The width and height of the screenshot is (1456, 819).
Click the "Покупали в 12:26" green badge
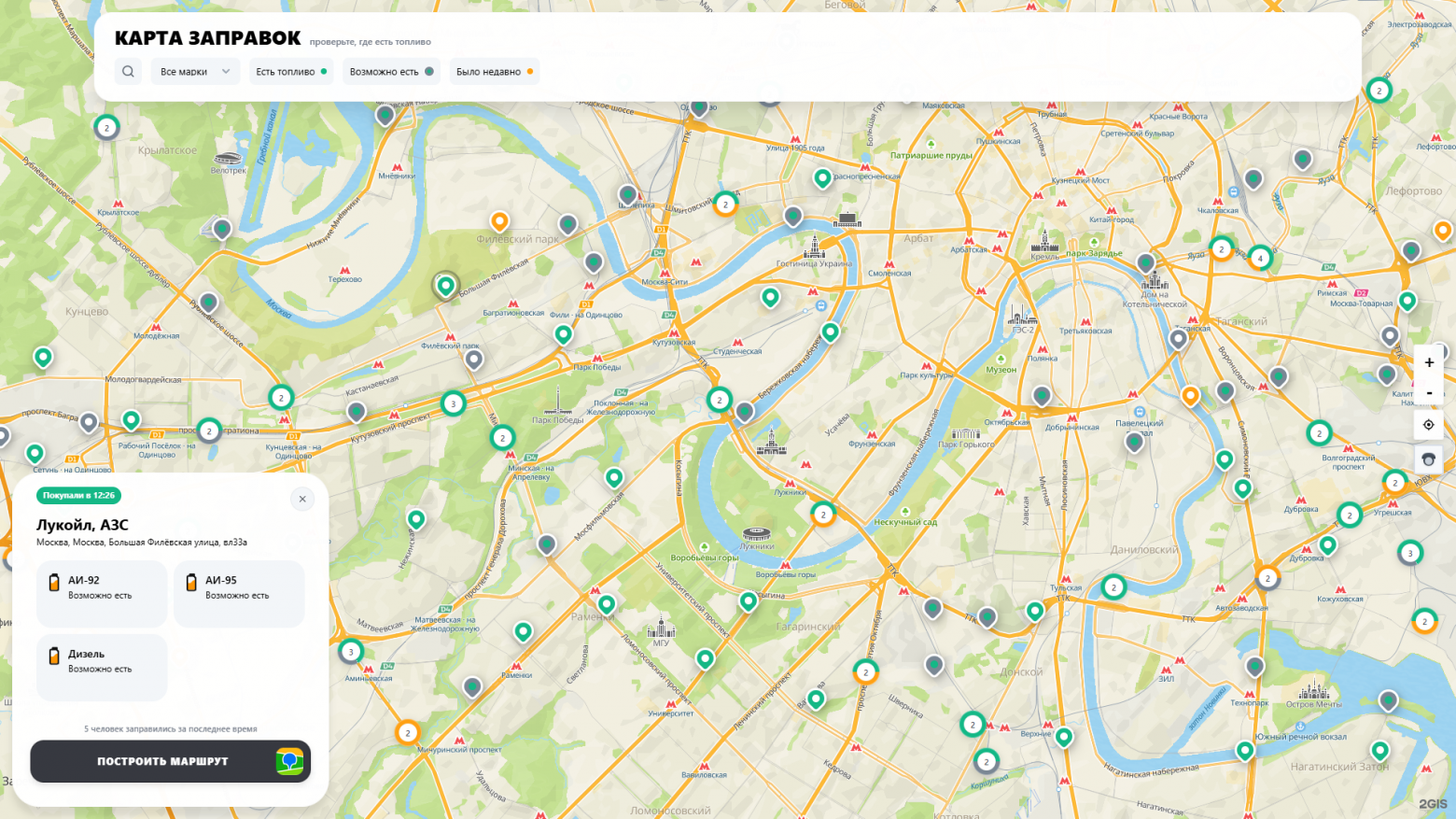pos(78,496)
